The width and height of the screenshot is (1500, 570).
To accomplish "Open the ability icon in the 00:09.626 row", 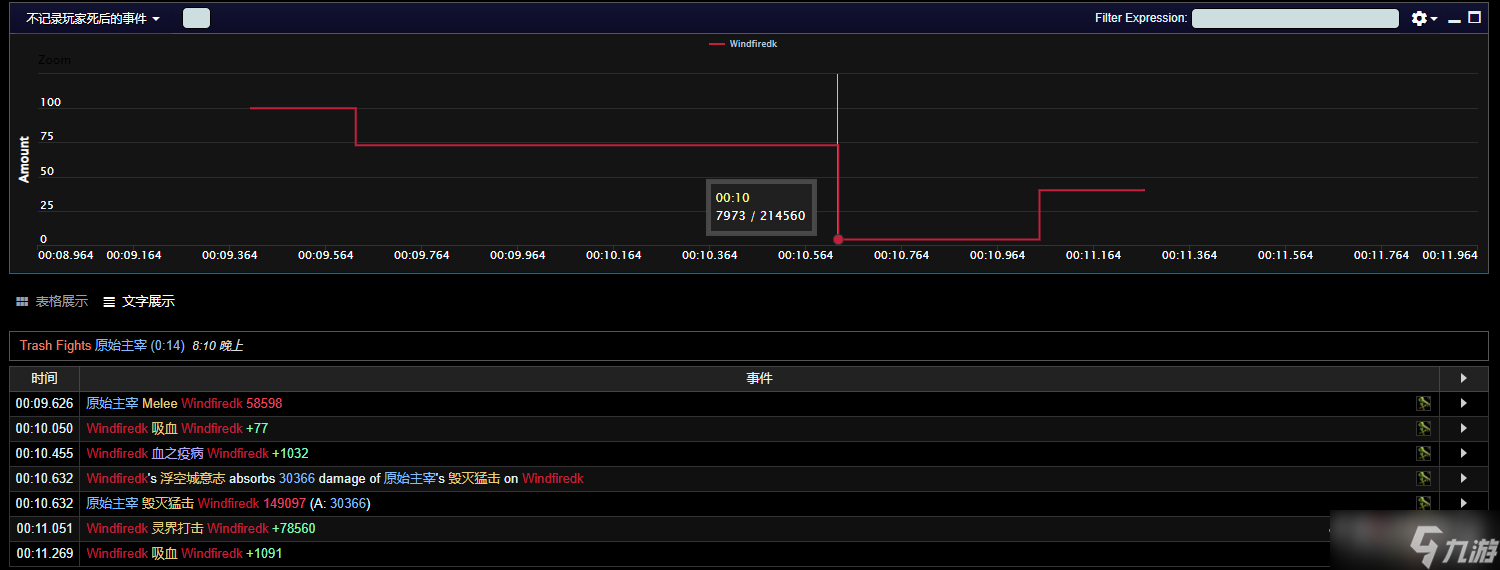I will pyautogui.click(x=1423, y=403).
